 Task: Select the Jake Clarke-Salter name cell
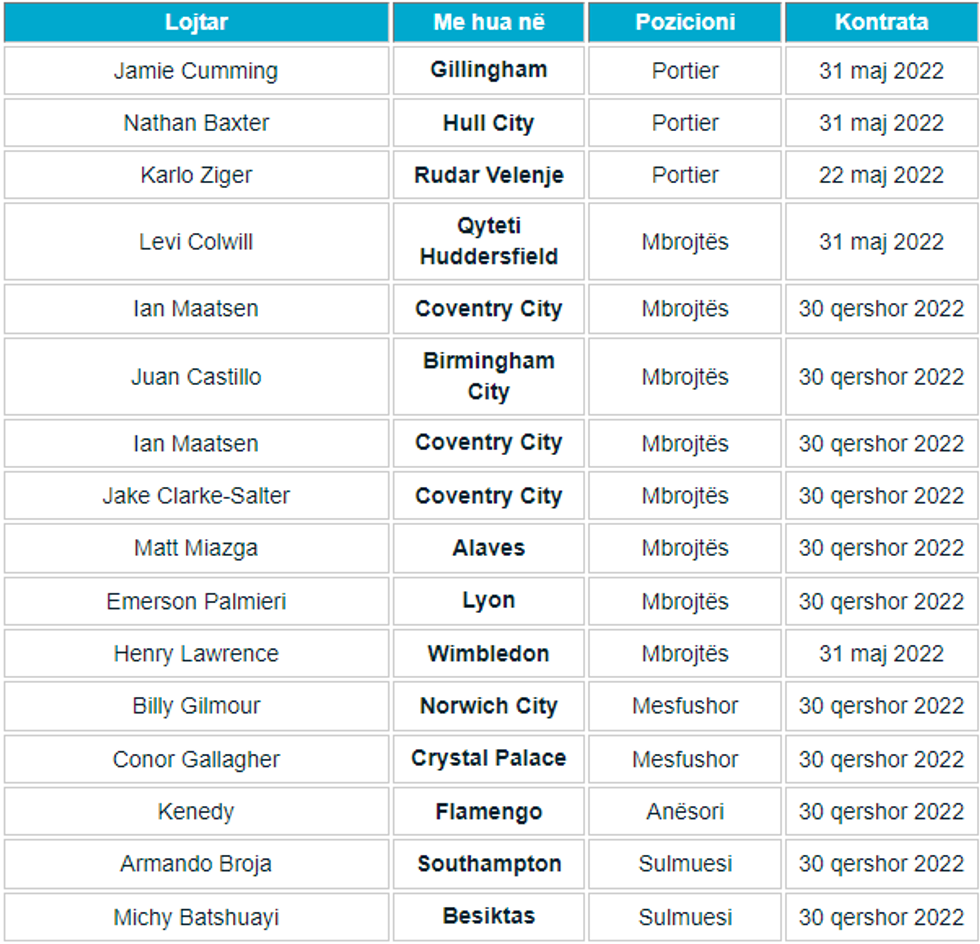196,496
